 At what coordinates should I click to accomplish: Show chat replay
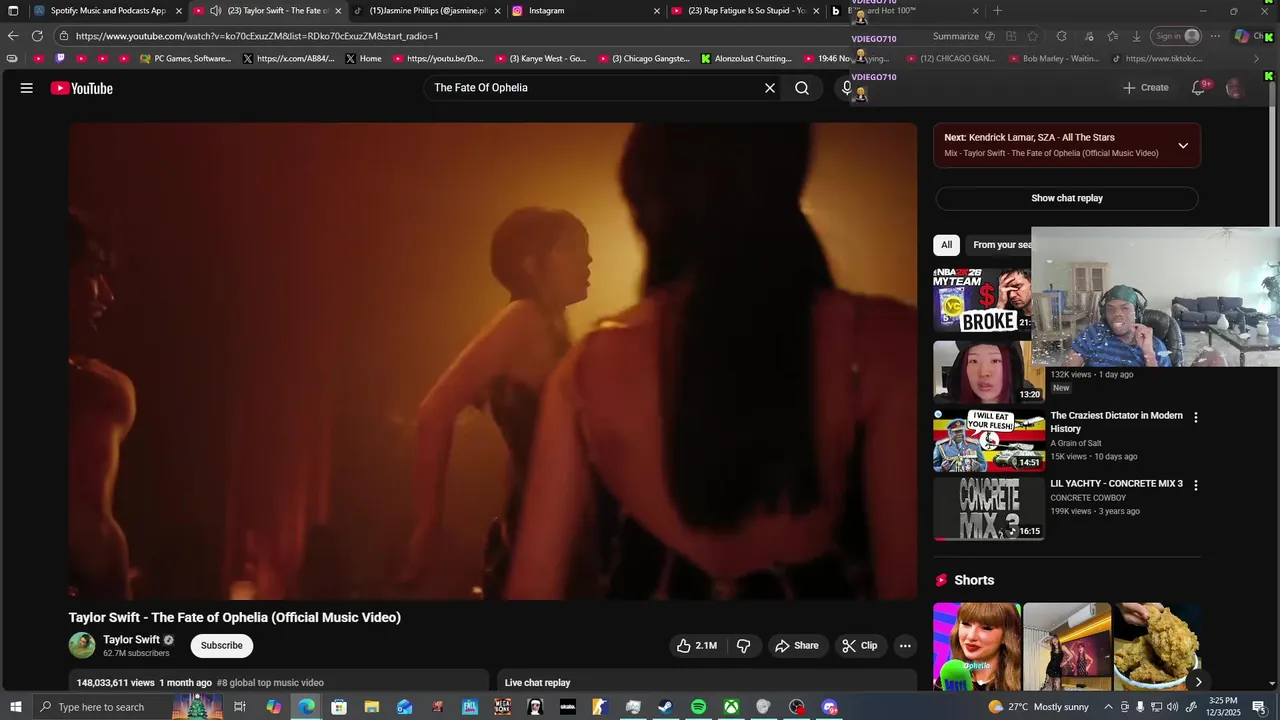1067,198
